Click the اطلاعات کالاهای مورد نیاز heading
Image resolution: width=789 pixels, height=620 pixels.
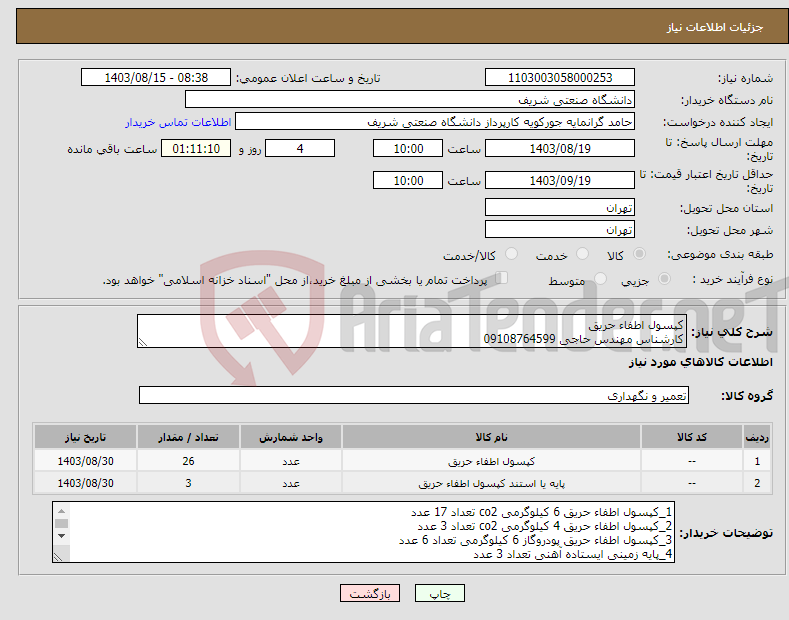click(700, 362)
